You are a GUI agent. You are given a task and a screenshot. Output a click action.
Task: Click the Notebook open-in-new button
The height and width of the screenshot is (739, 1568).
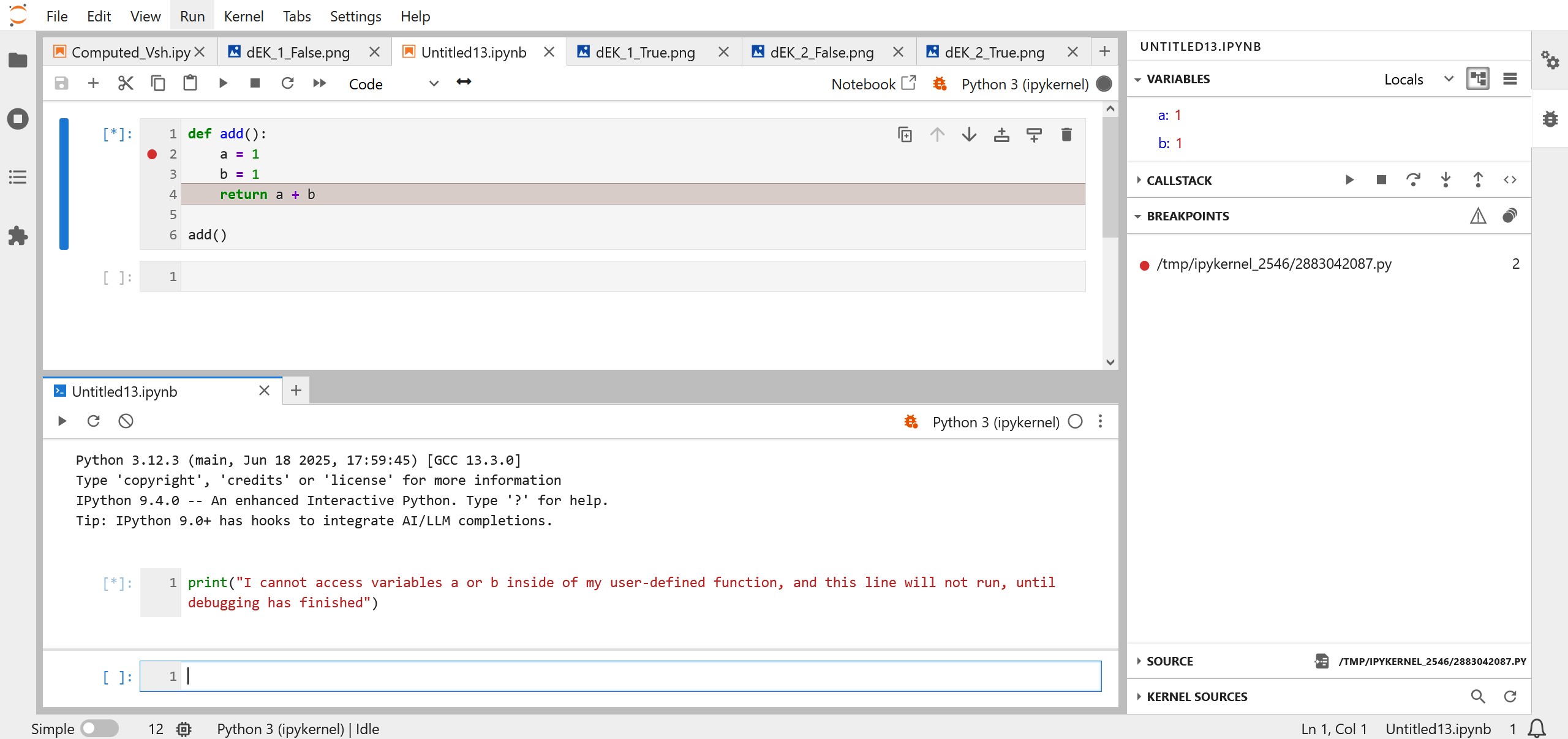pos(873,84)
